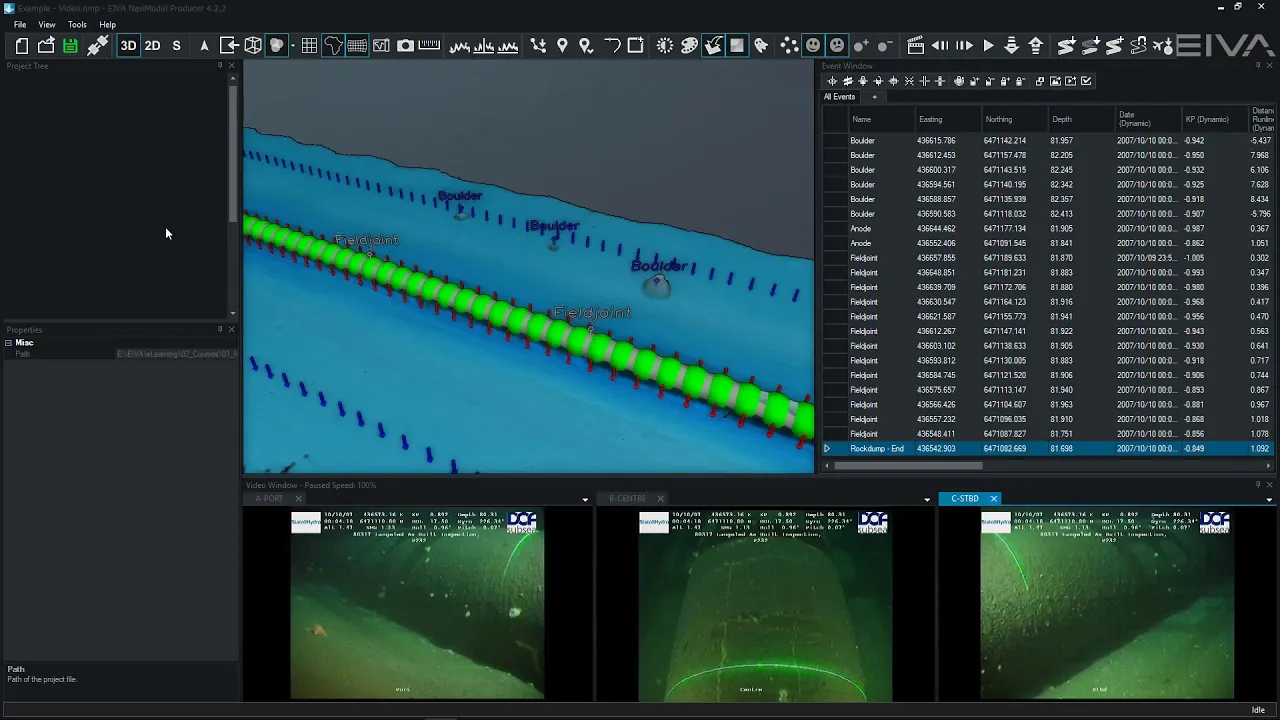Click the video clapperboard icon

915,46
